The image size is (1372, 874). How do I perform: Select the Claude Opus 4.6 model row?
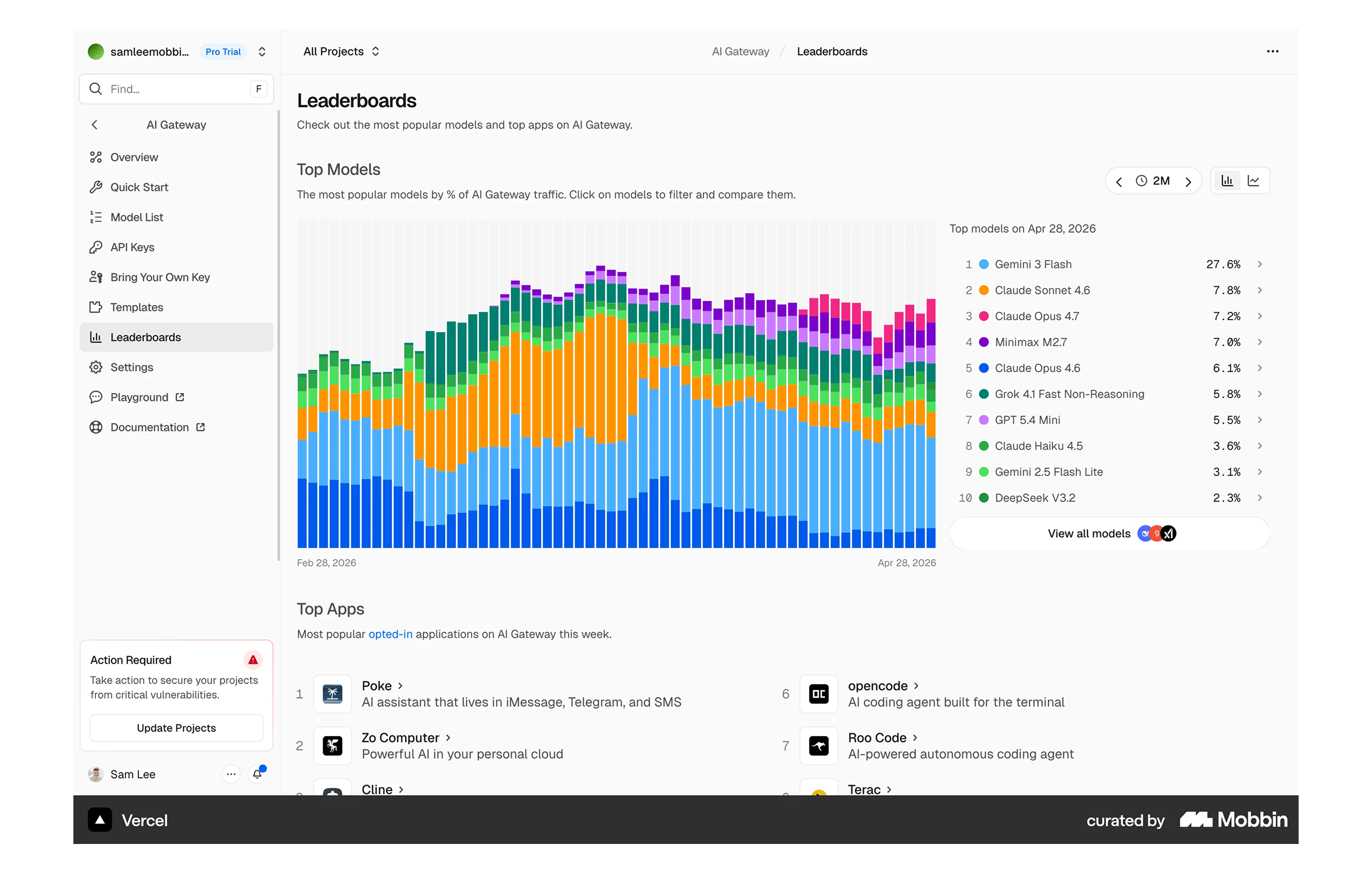coord(1109,368)
